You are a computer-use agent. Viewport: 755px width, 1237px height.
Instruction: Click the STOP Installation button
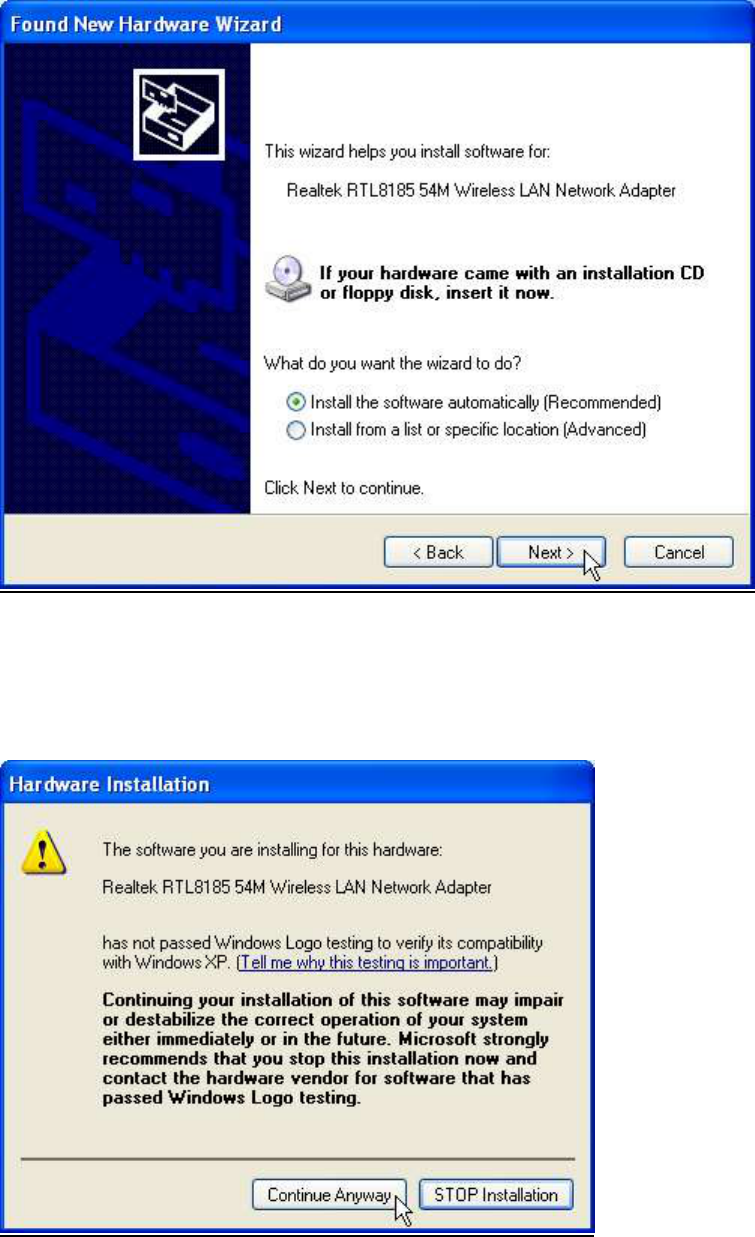coord(496,1195)
